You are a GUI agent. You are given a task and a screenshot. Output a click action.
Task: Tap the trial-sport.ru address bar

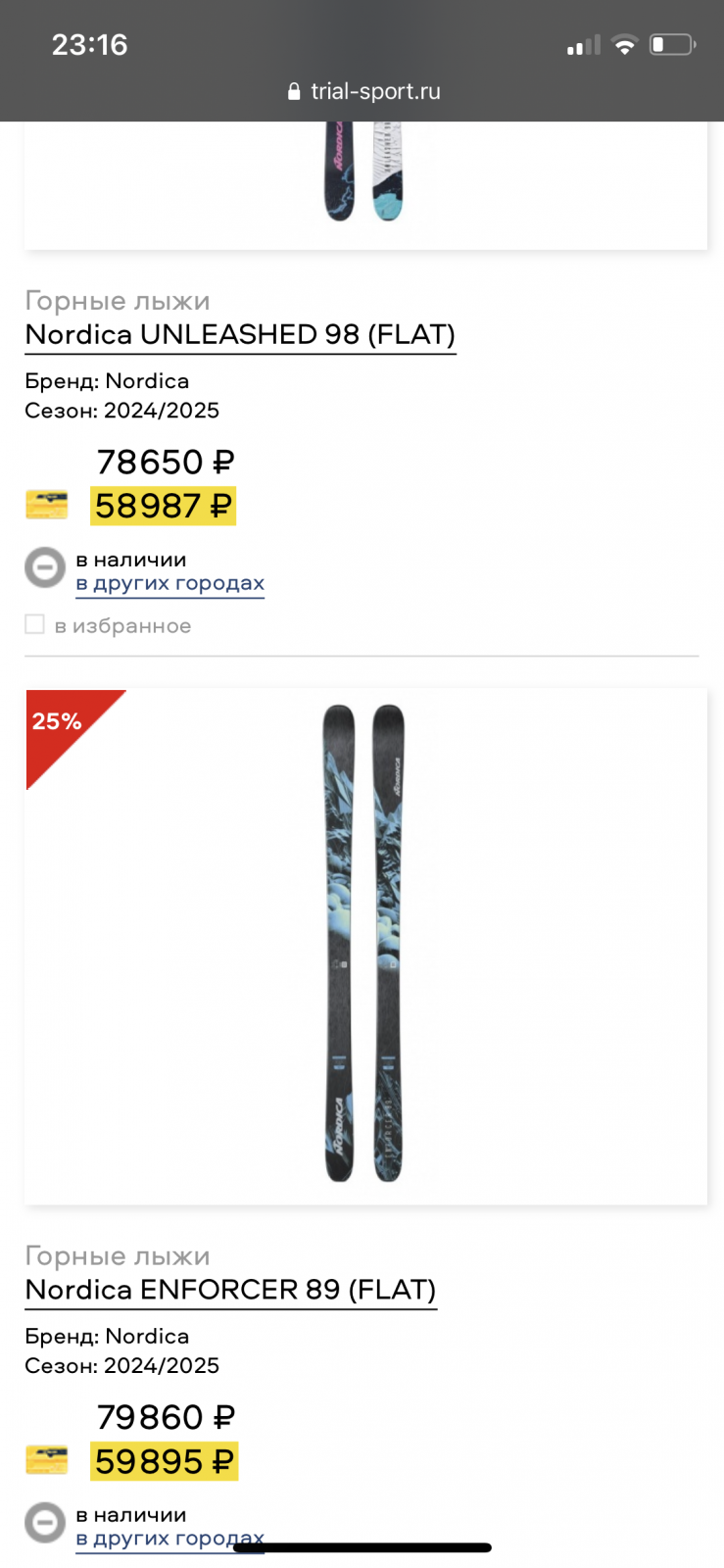(x=363, y=91)
